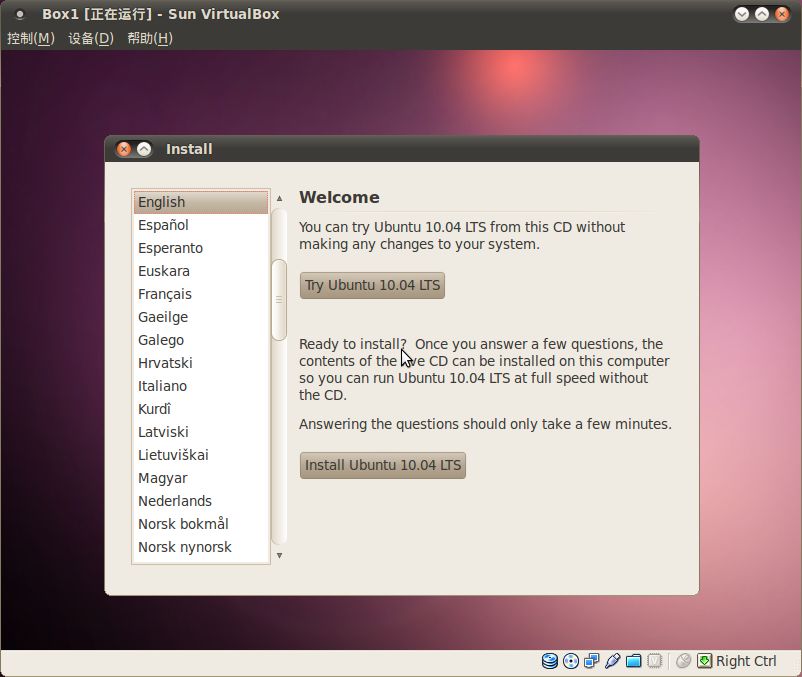This screenshot has height=677, width=802.
Task: Select Norsk nynorsk in the language list
Action: pos(200,547)
